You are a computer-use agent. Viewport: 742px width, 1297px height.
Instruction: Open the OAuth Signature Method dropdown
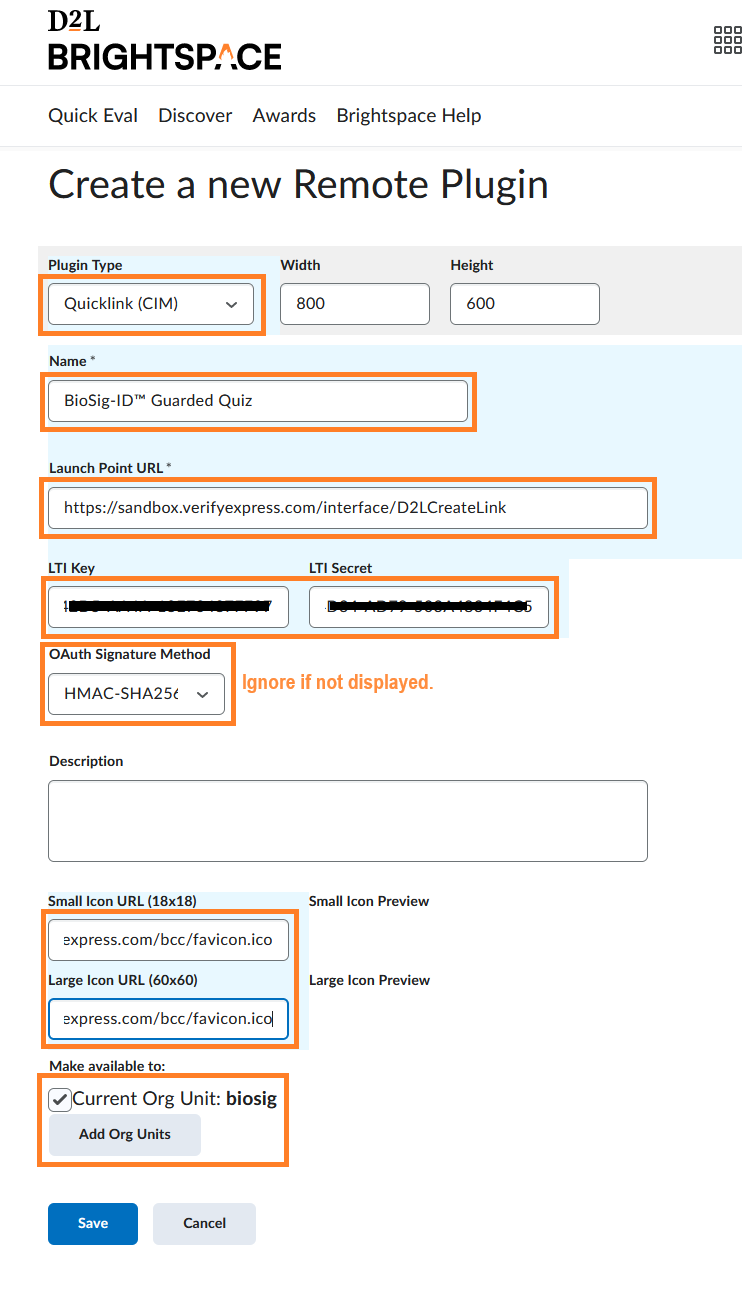(136, 694)
